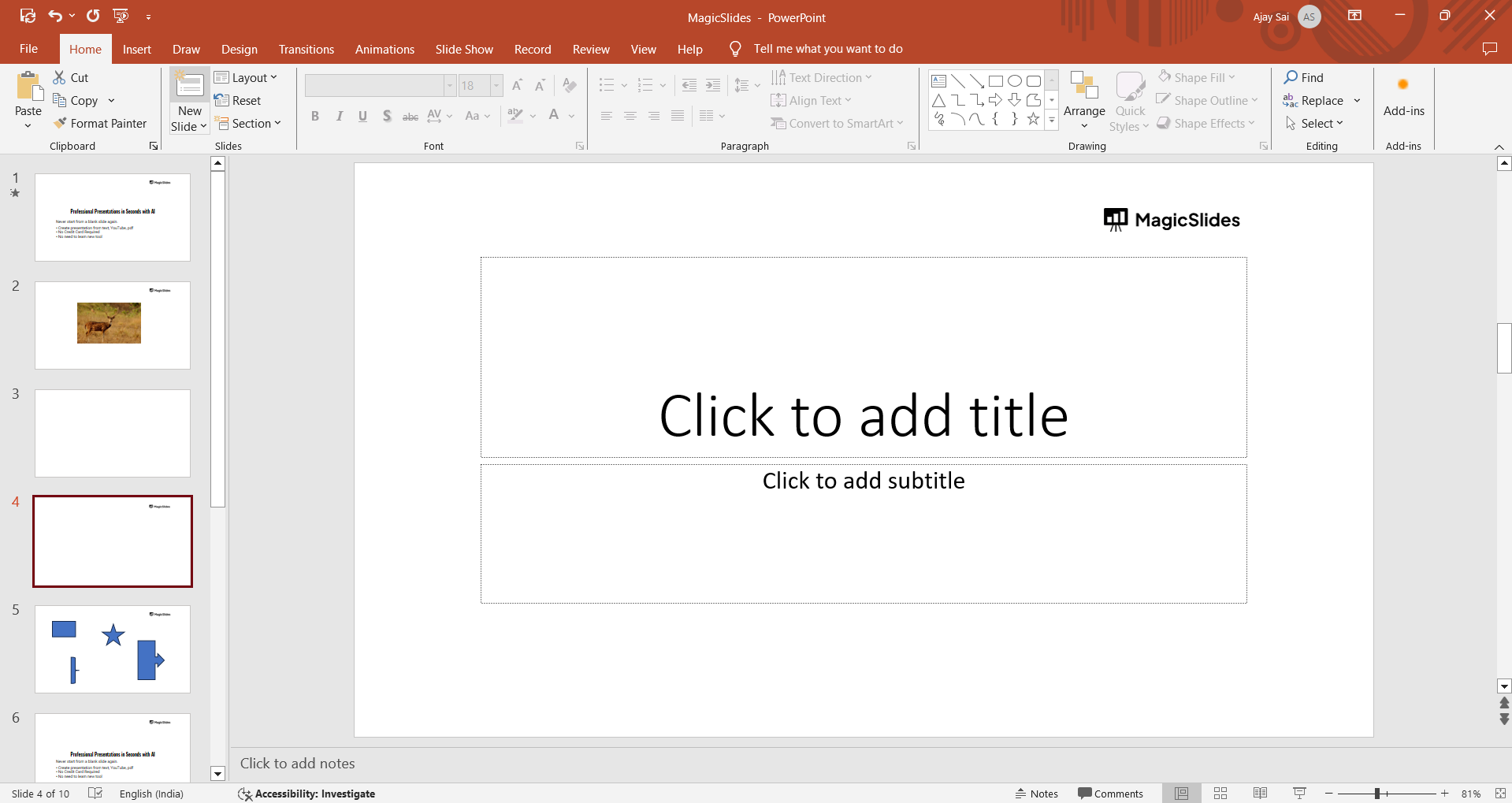Open the Arrange tool
Screen dimensions: 1512x803
click(x=1083, y=99)
